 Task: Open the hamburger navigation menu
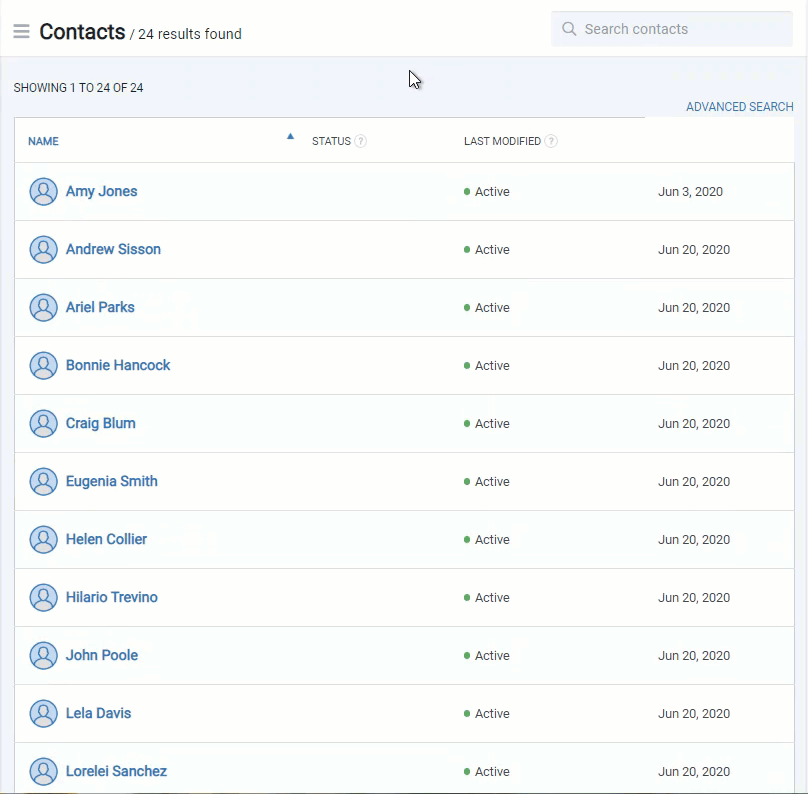pos(21,31)
